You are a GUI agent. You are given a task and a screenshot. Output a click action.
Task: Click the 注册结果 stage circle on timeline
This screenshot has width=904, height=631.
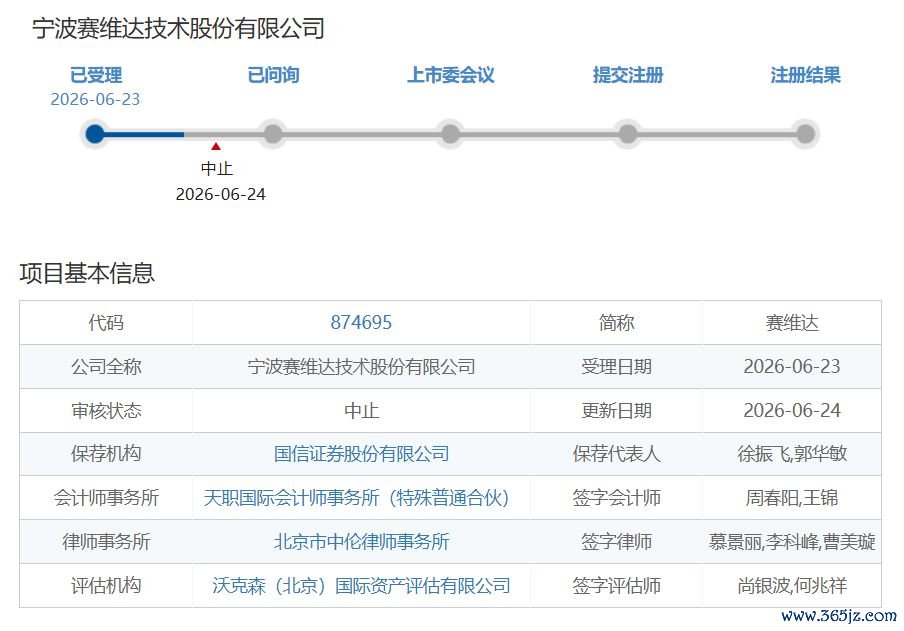click(805, 134)
